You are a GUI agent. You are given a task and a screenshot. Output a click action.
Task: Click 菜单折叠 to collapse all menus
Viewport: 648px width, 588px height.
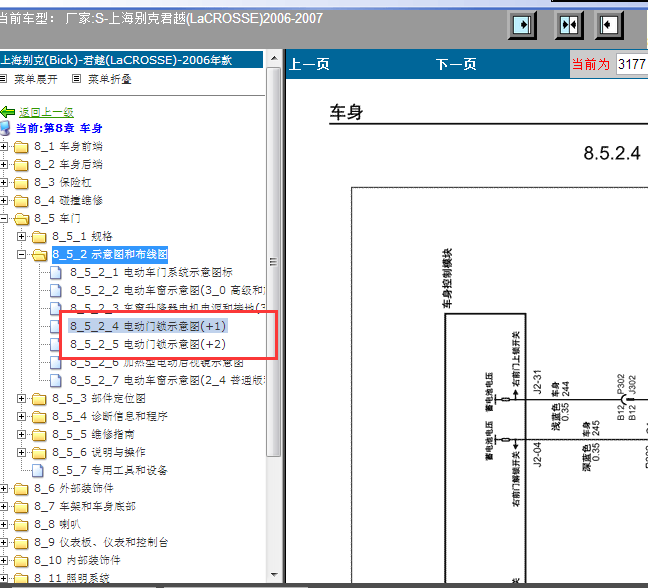pyautogui.click(x=110, y=79)
